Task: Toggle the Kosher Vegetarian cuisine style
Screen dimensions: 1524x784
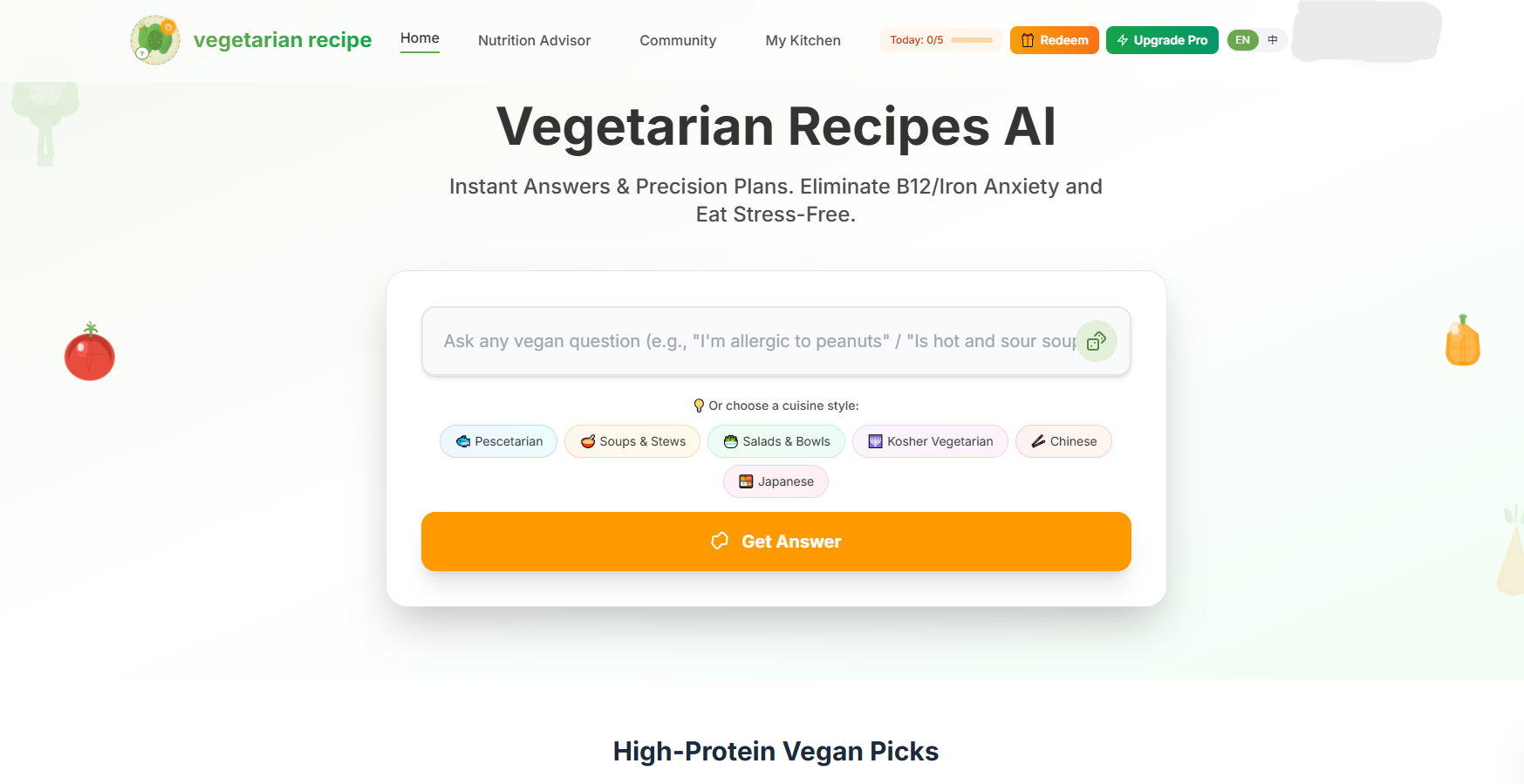Action: (930, 441)
